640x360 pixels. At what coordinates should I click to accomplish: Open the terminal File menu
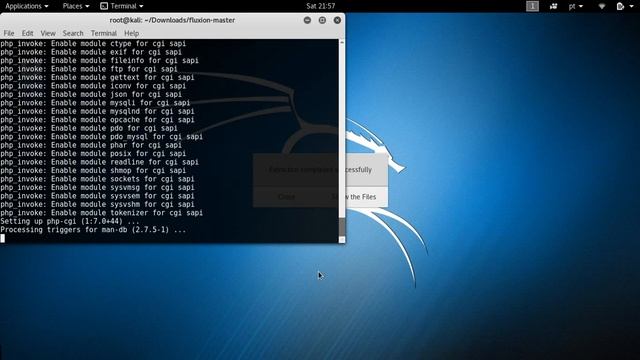tap(9, 33)
